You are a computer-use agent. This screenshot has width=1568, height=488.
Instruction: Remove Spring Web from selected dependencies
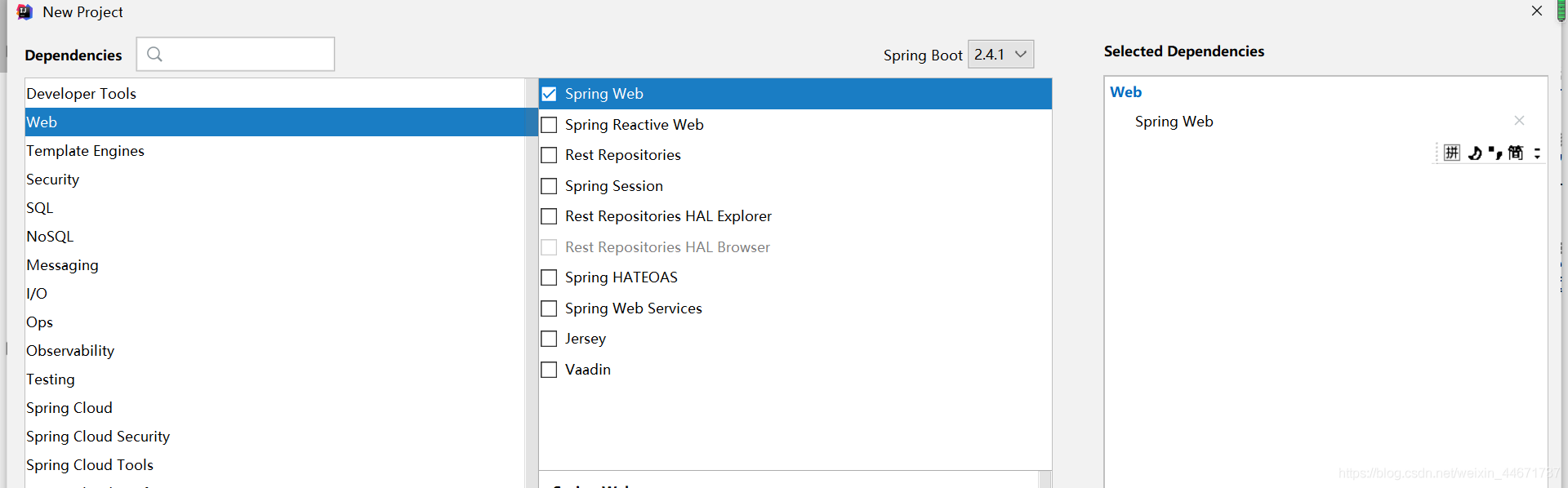[x=1519, y=121]
